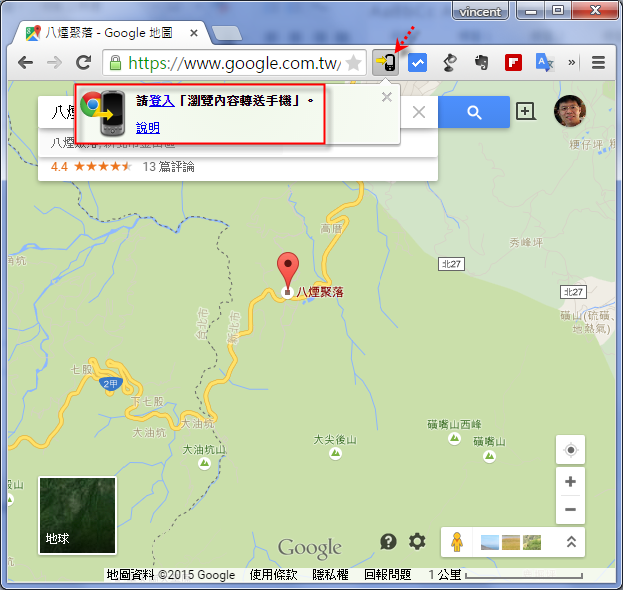
Task: Click the 北27 road shield near 秀峰坪
Action: pyautogui.click(x=451, y=264)
